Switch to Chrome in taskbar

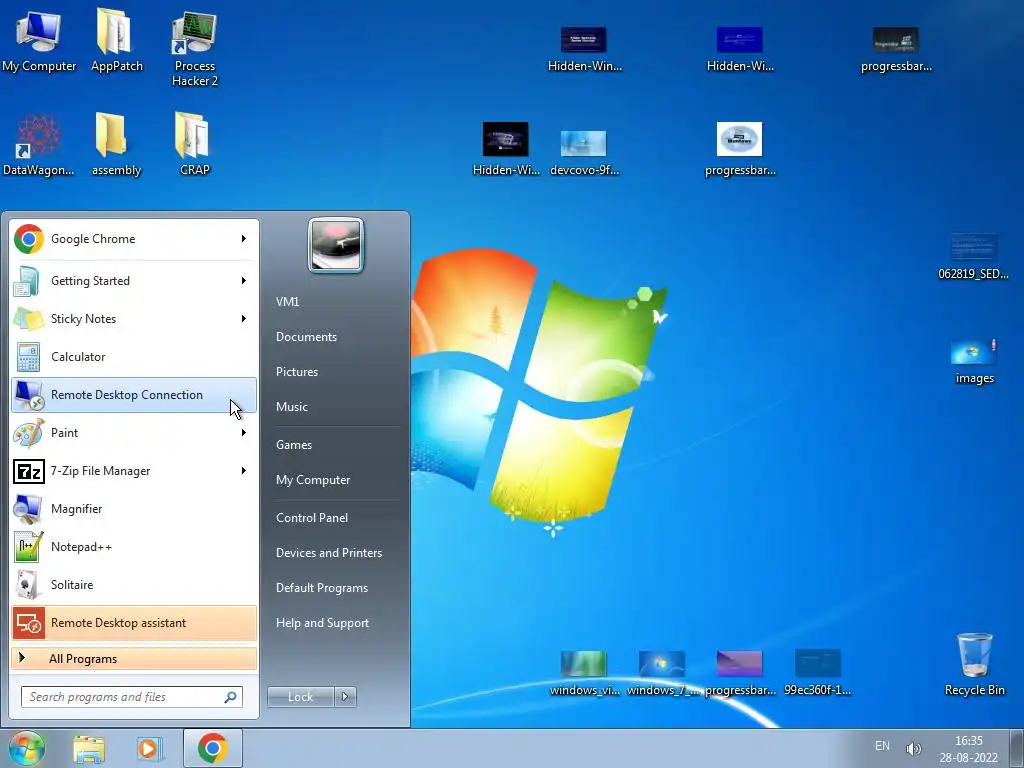point(213,748)
